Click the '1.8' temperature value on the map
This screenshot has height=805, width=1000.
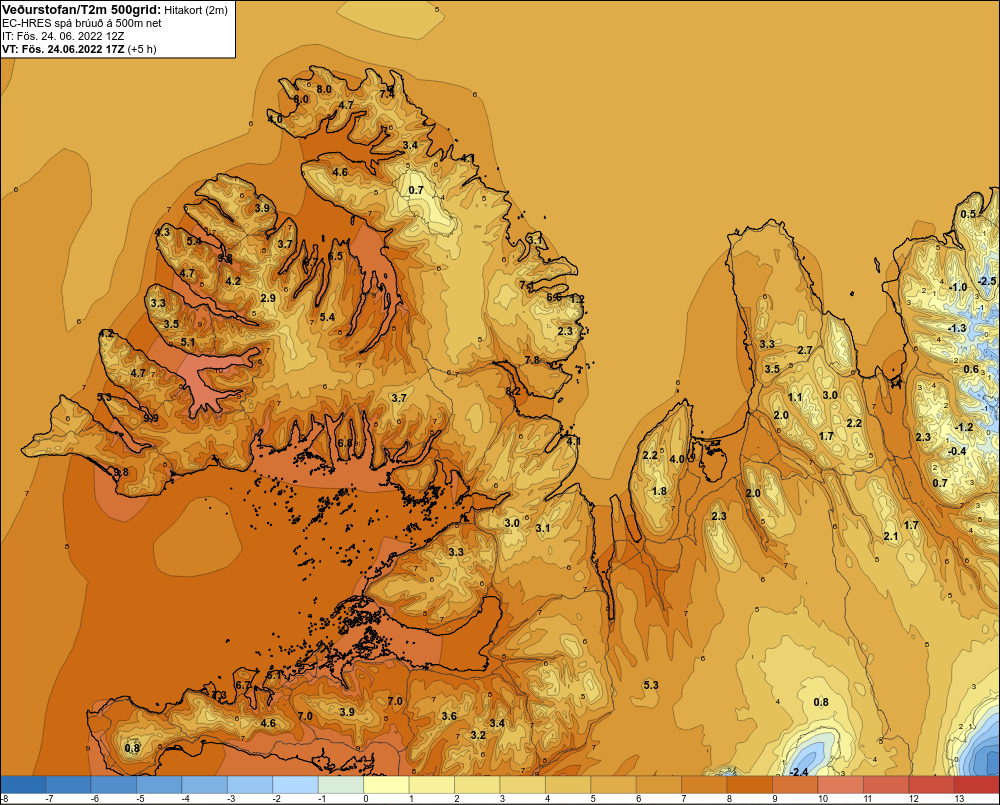[659, 491]
